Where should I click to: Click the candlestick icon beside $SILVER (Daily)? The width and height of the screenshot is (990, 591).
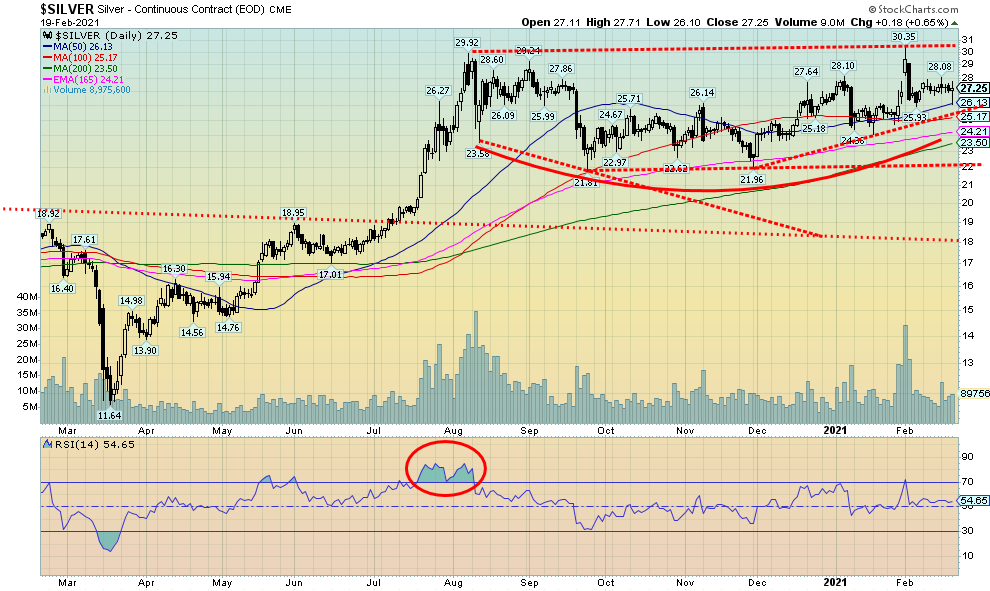46,36
